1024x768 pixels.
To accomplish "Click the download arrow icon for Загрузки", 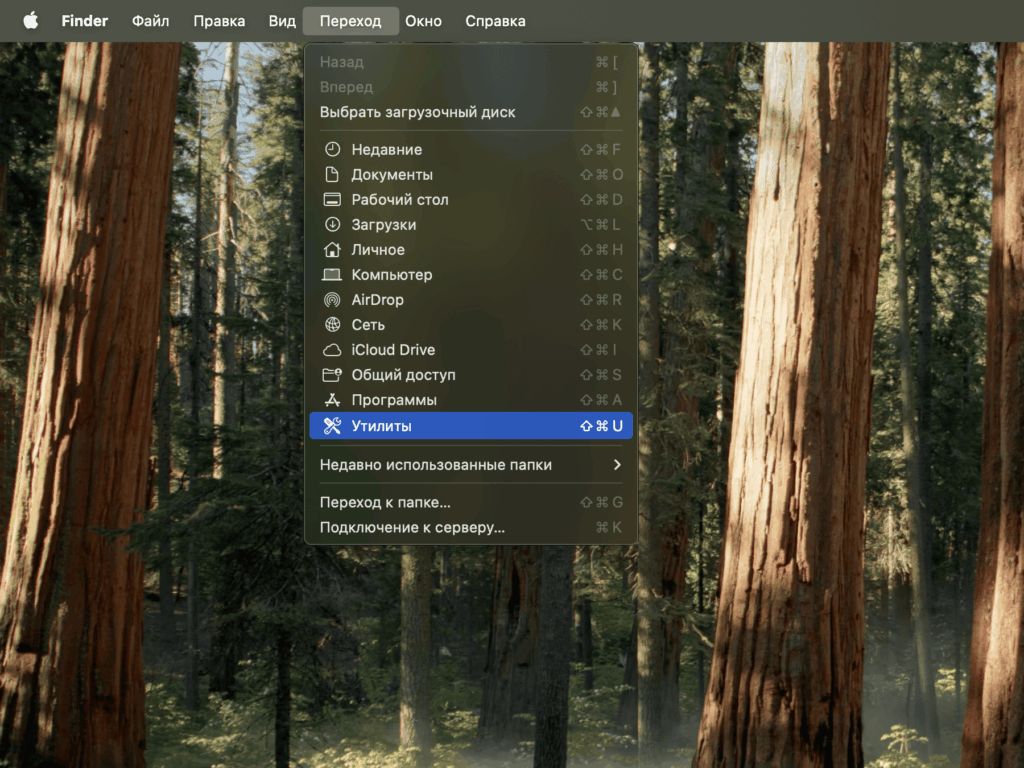I will coord(332,225).
